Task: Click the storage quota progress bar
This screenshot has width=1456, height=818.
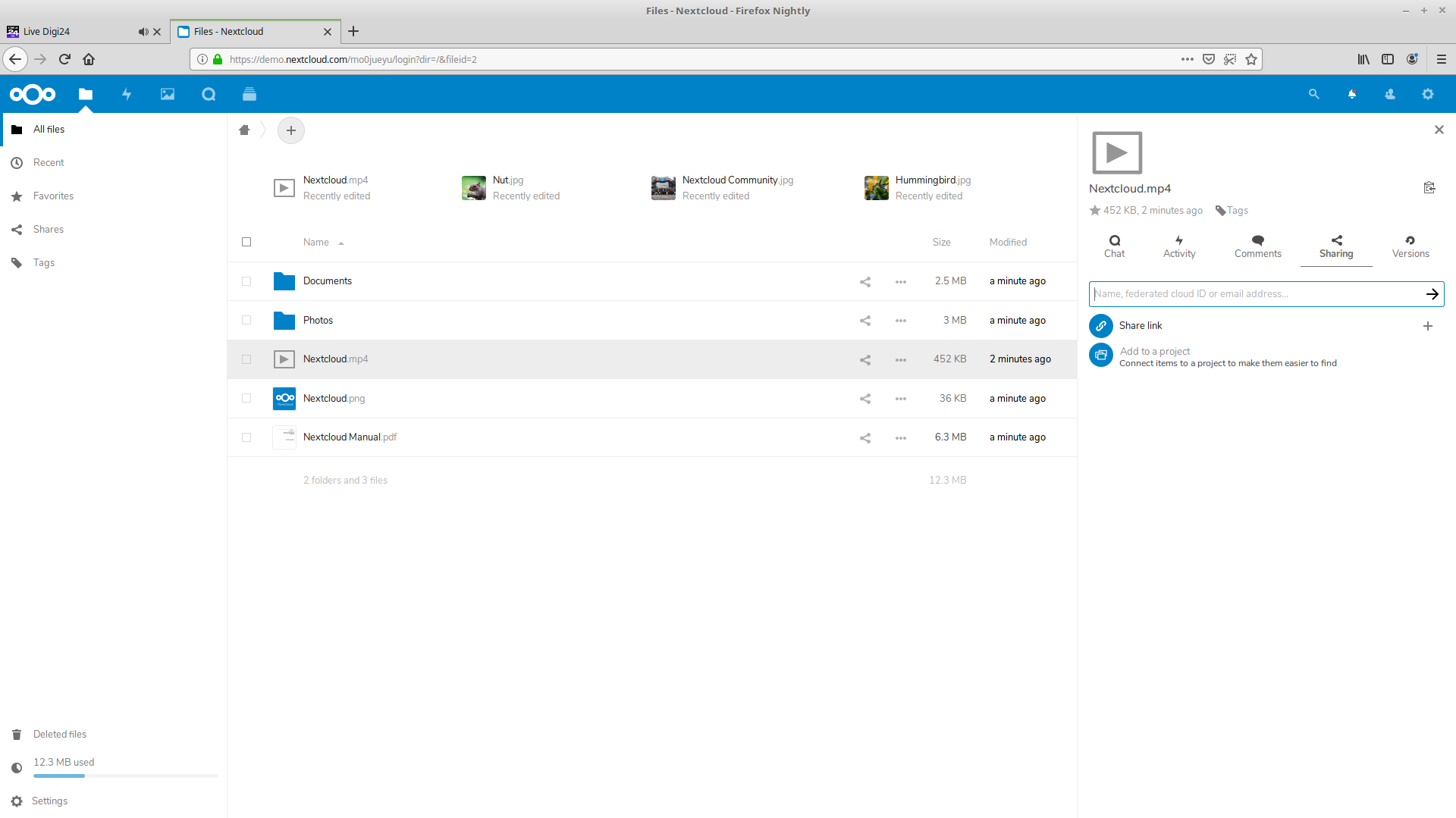Action: pyautogui.click(x=125, y=776)
